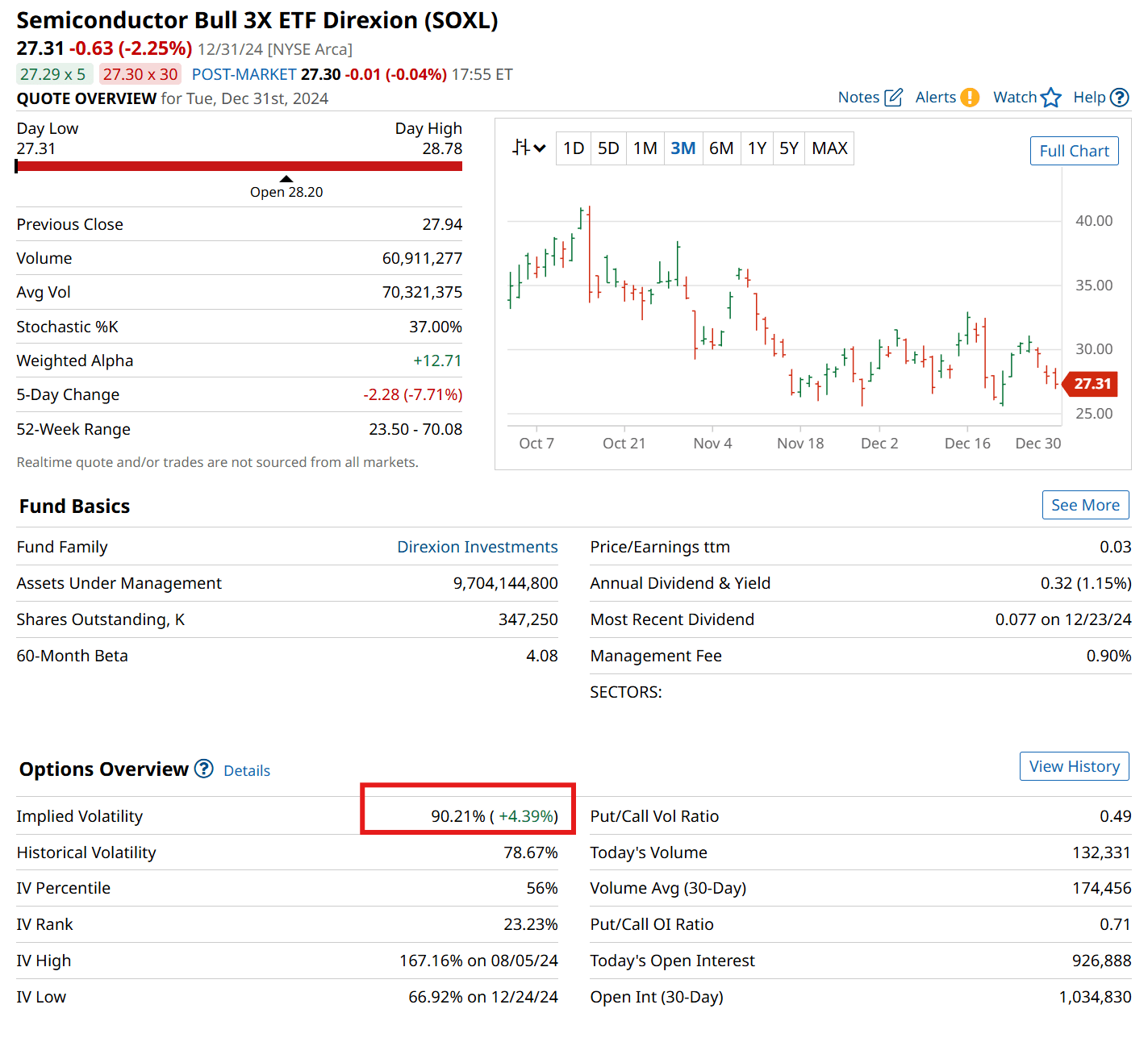View the 1Y chart range

pos(757,148)
